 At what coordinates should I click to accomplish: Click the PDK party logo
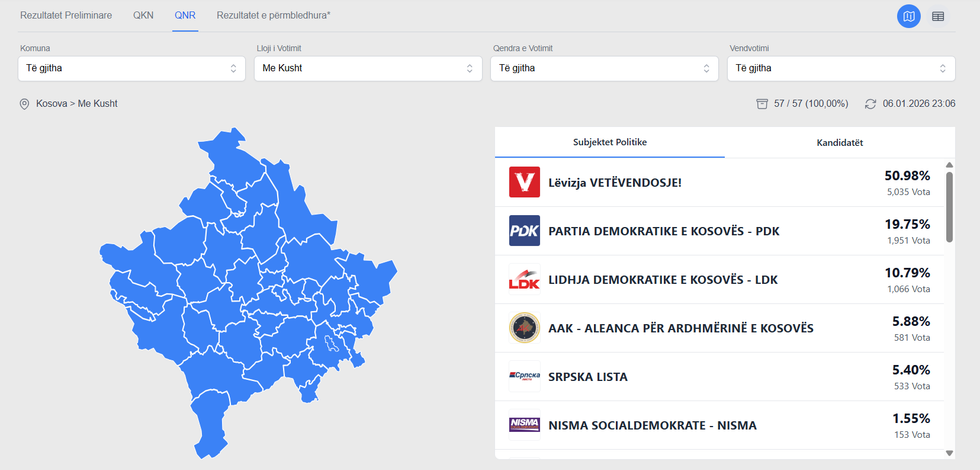click(524, 231)
